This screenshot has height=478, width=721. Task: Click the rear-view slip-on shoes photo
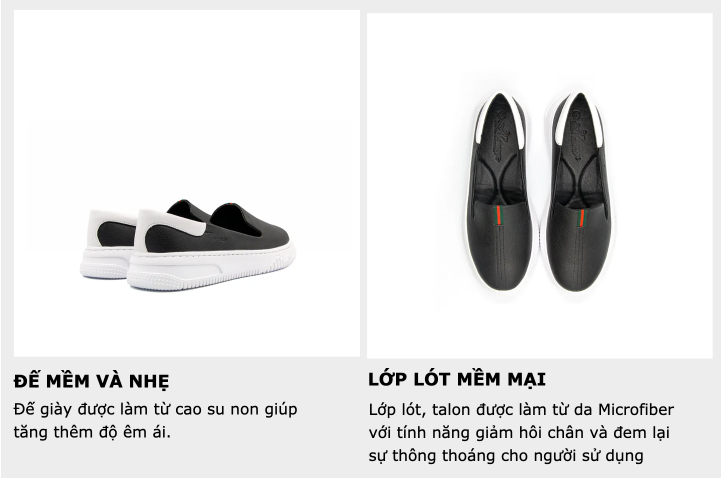pyautogui.click(x=187, y=183)
